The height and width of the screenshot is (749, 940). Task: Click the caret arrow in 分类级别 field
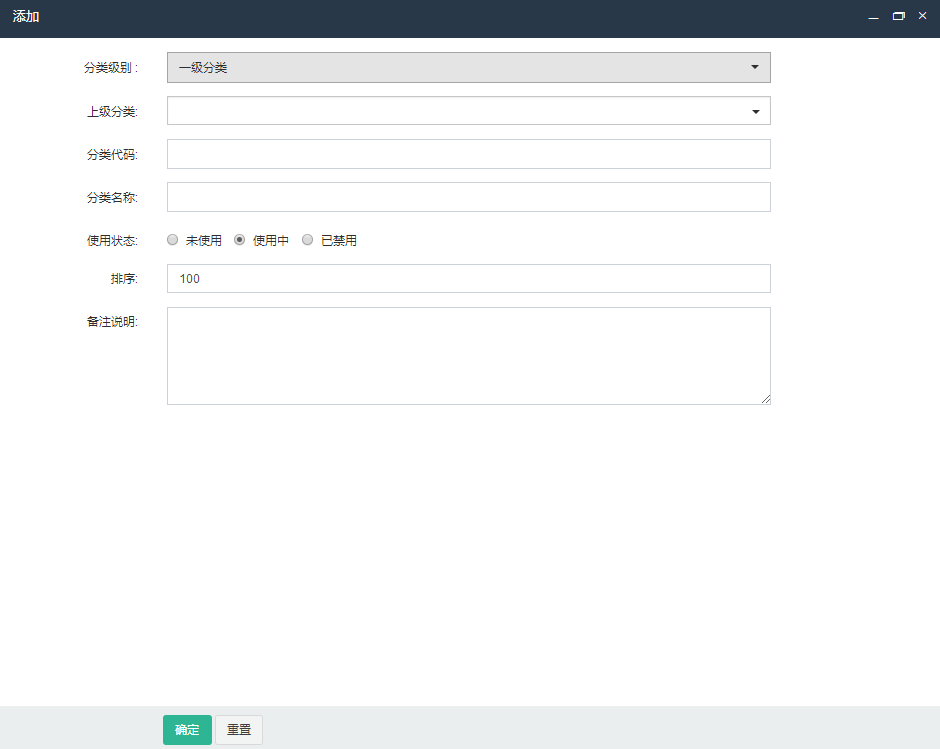coord(755,67)
